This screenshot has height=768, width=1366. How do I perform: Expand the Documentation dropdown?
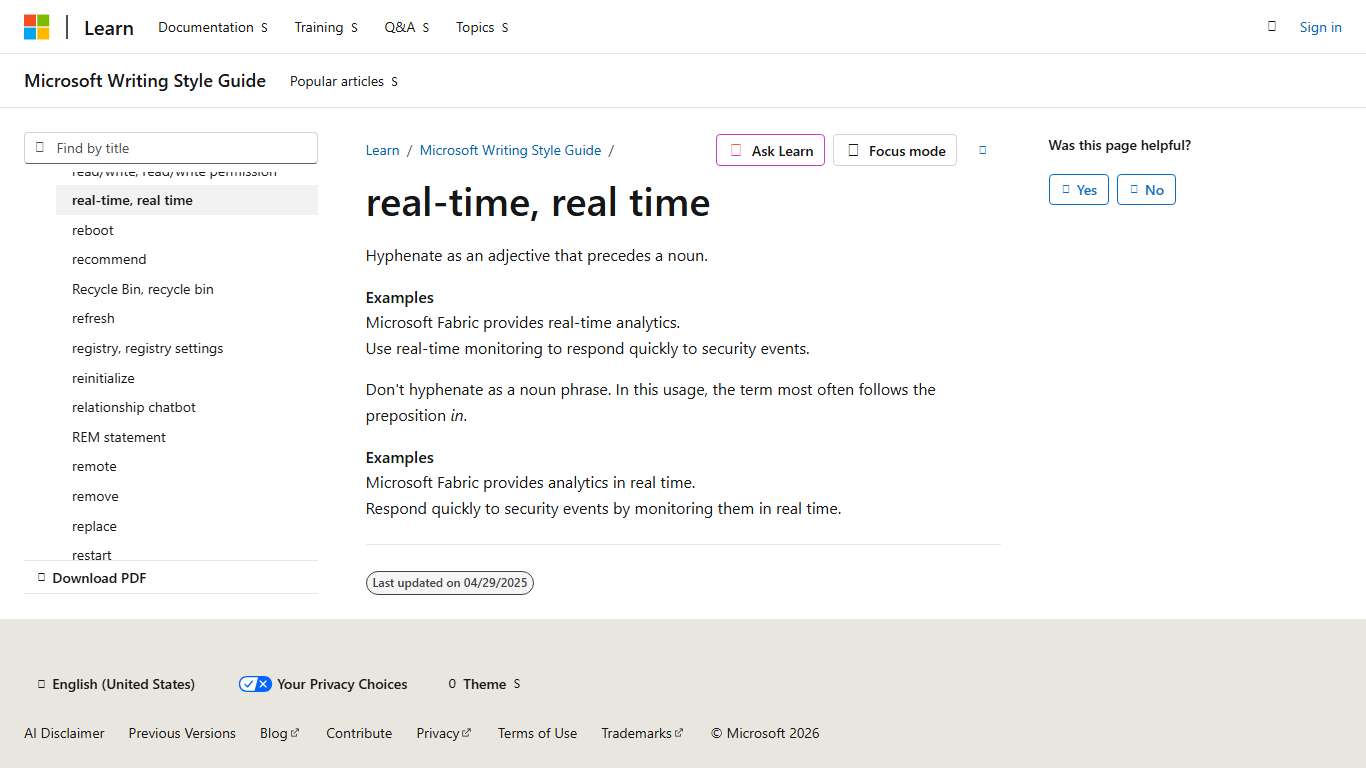point(265,27)
